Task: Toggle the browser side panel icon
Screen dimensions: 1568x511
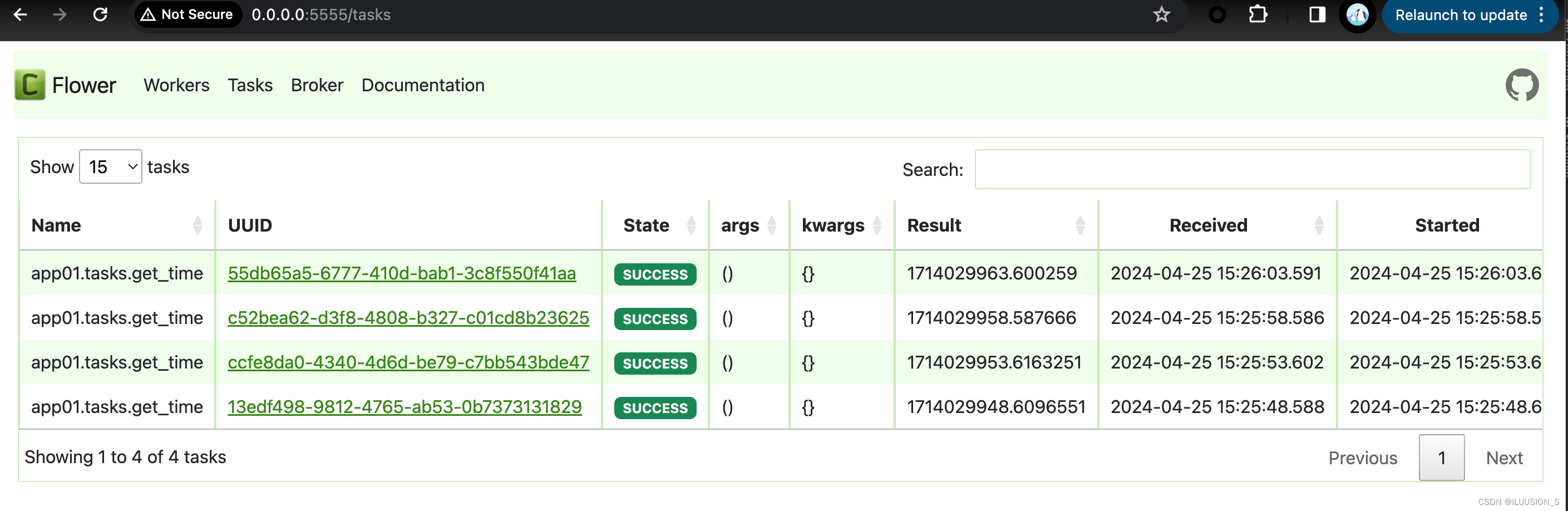Action: point(1317,14)
